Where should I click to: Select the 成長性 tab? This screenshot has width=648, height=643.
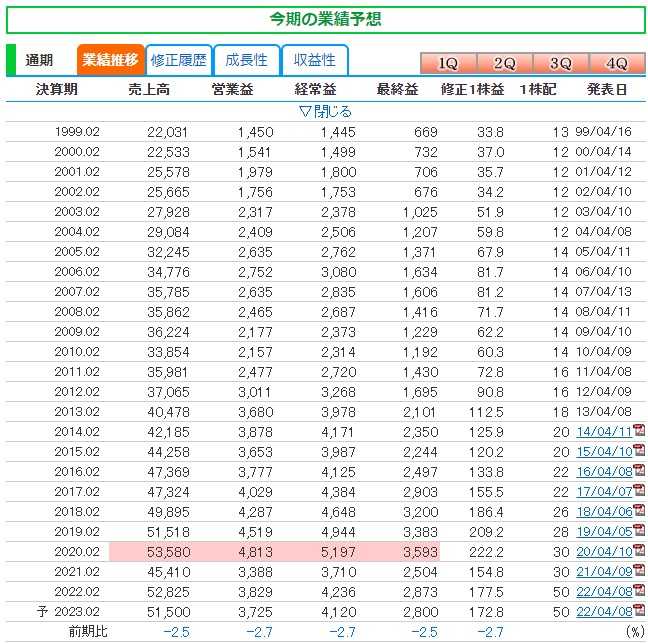point(246,60)
